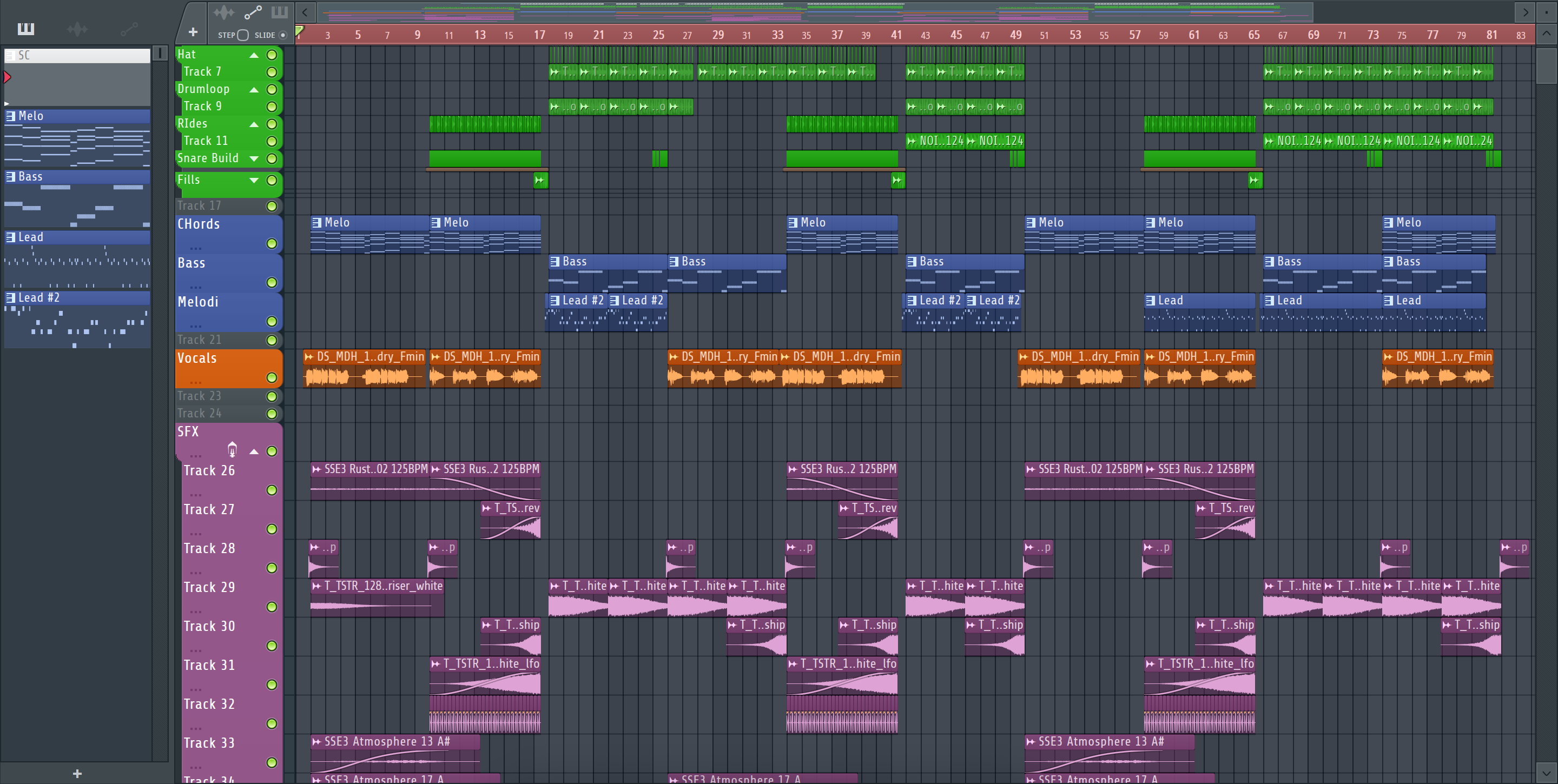
Task: Click the playlist overview minimap scrollbar
Action: pyautogui.click(x=815, y=12)
